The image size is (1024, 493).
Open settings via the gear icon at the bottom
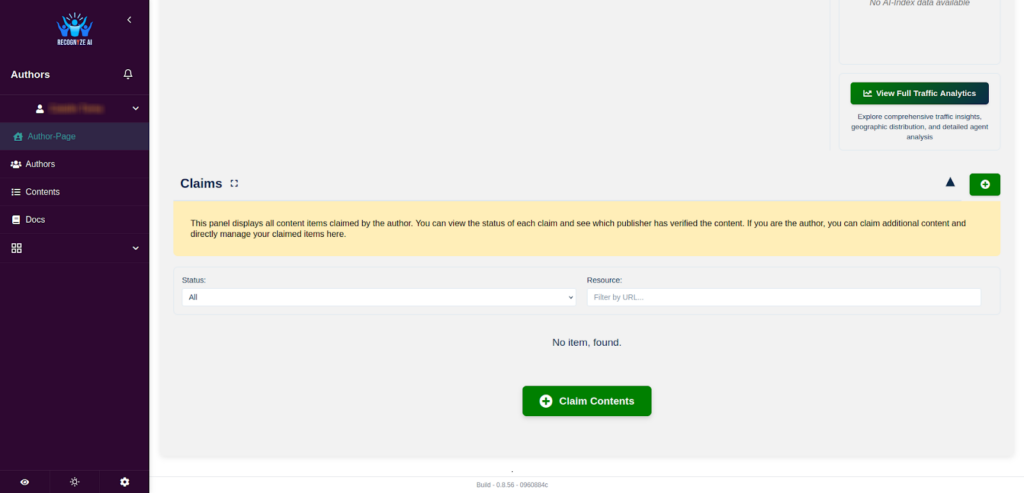point(125,482)
